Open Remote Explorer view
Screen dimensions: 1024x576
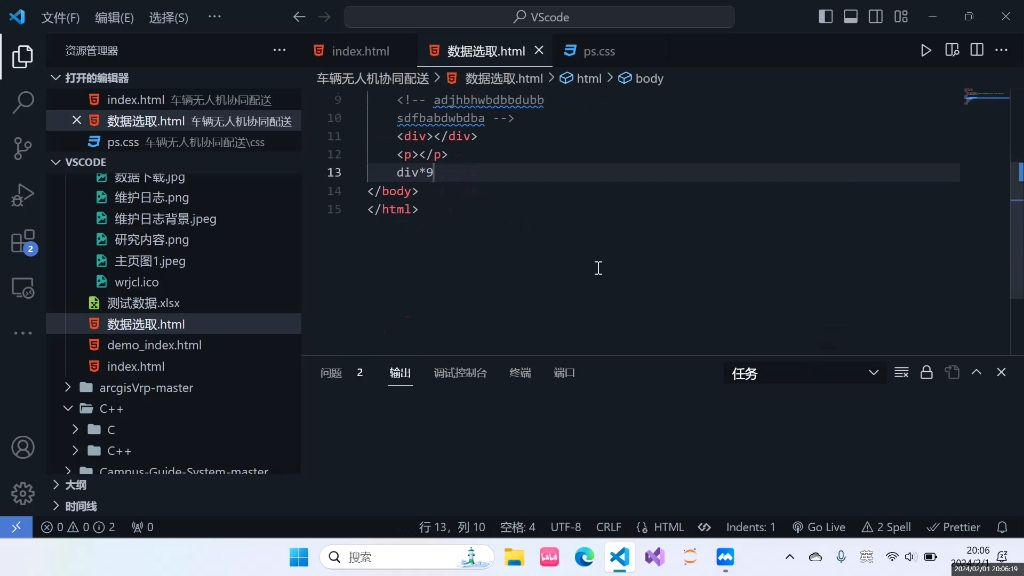point(22,288)
